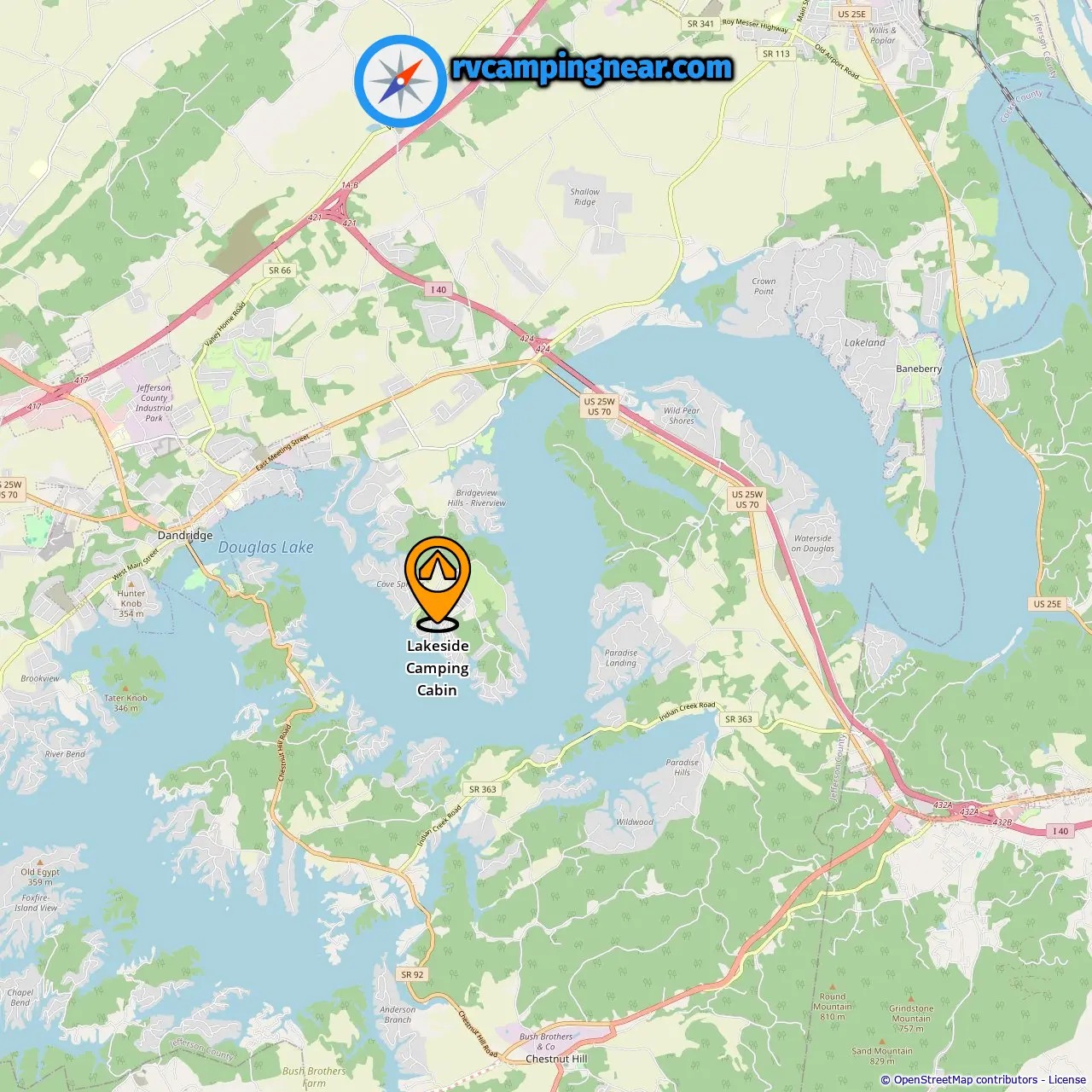Click the Douglas Lake water label
Image resolution: width=1092 pixels, height=1092 pixels.
point(266,548)
